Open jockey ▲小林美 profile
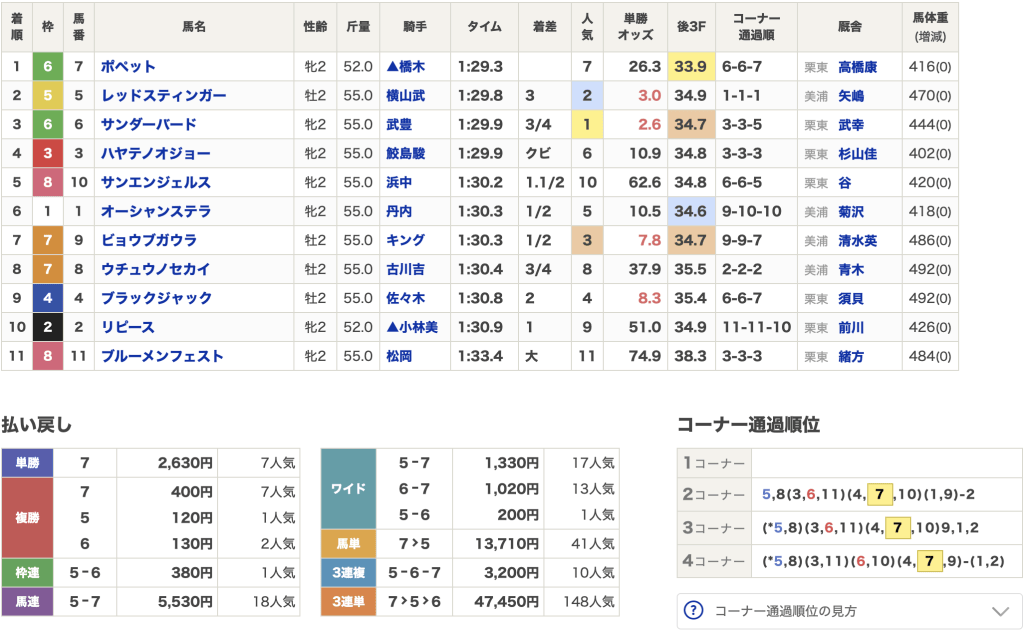The height and width of the screenshot is (634, 1024). click(x=412, y=327)
